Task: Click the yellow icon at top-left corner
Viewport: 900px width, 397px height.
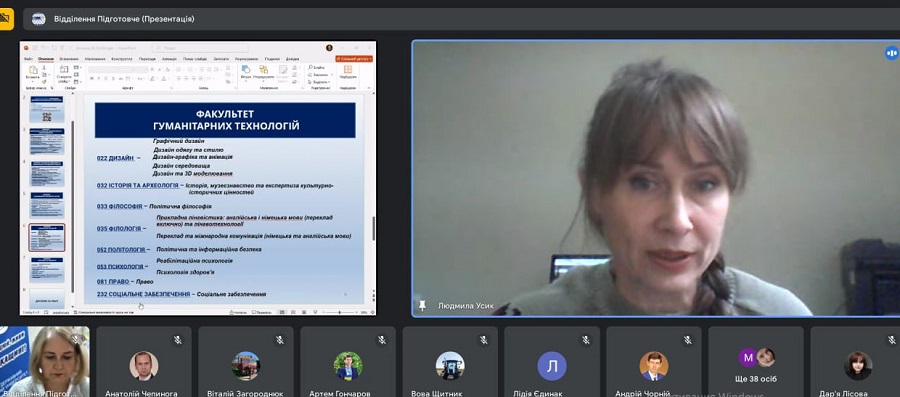Action: 6,19
